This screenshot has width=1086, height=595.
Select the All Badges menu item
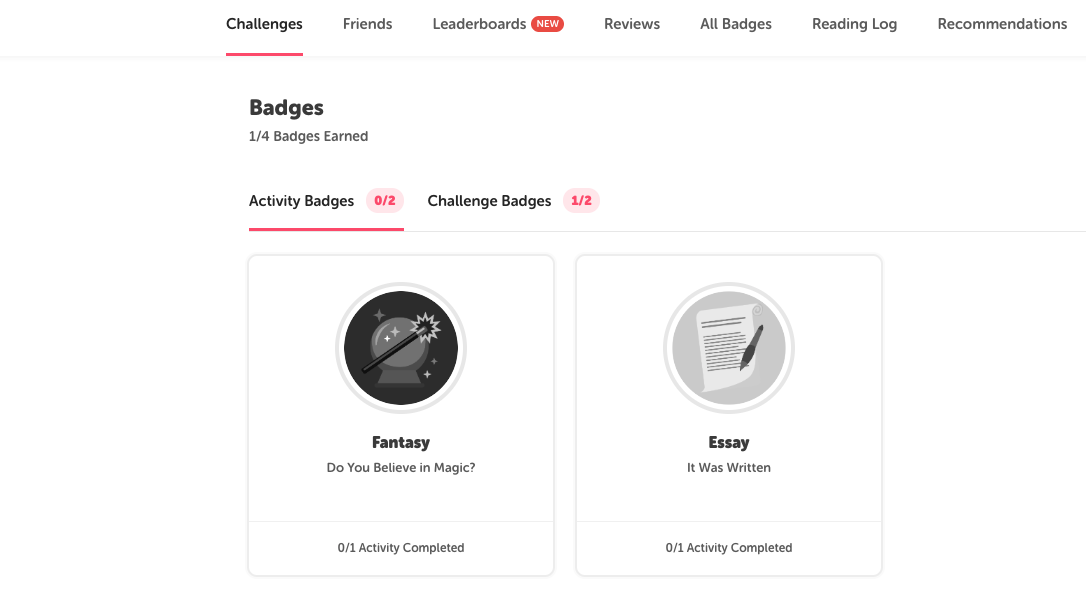click(x=736, y=23)
